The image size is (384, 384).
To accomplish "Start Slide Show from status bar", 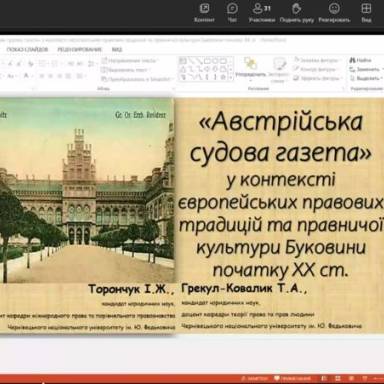I will click(x=365, y=379).
